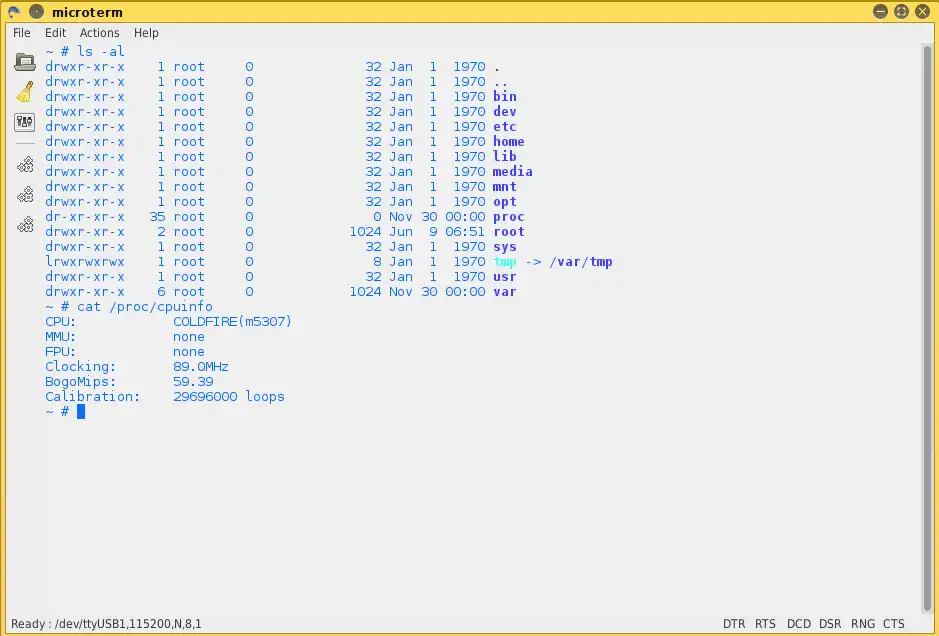
Task: Click the link count '35'
Action: (157, 217)
